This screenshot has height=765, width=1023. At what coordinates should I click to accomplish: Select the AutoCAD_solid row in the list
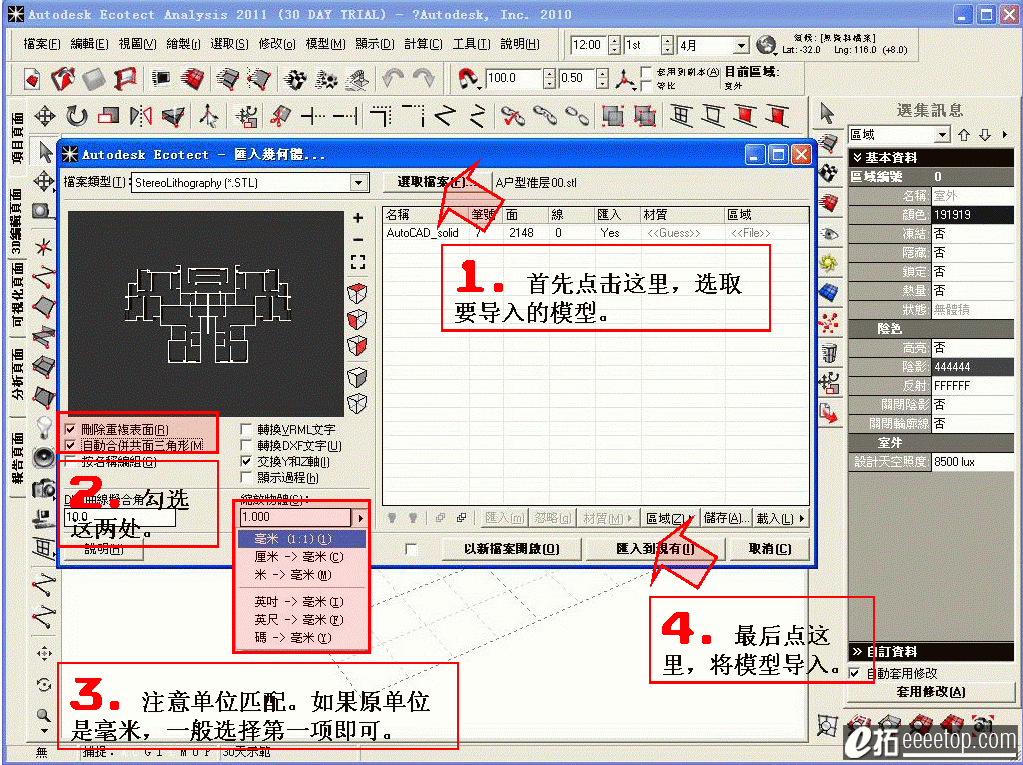[x=596, y=233]
